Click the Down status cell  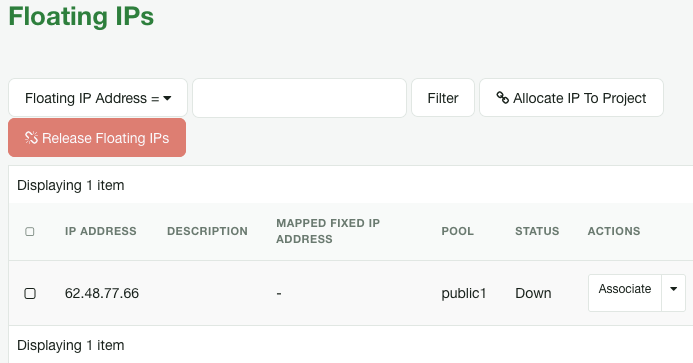(533, 293)
